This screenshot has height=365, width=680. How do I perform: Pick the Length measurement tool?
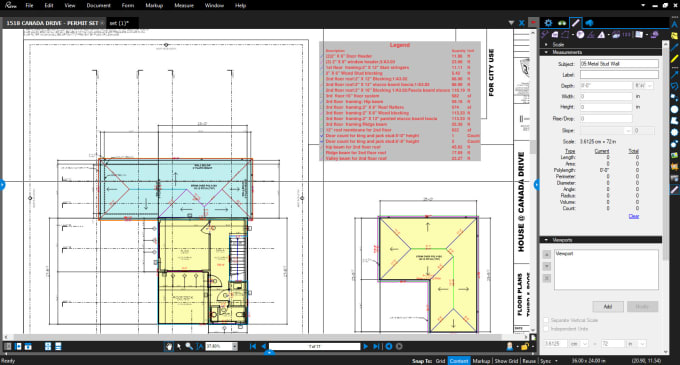(x=545, y=35)
